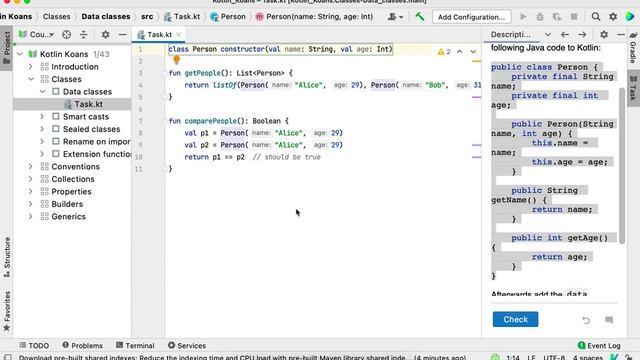640x360 pixels.
Task: Click the Smart casts checkbox icon
Action: tap(56, 117)
